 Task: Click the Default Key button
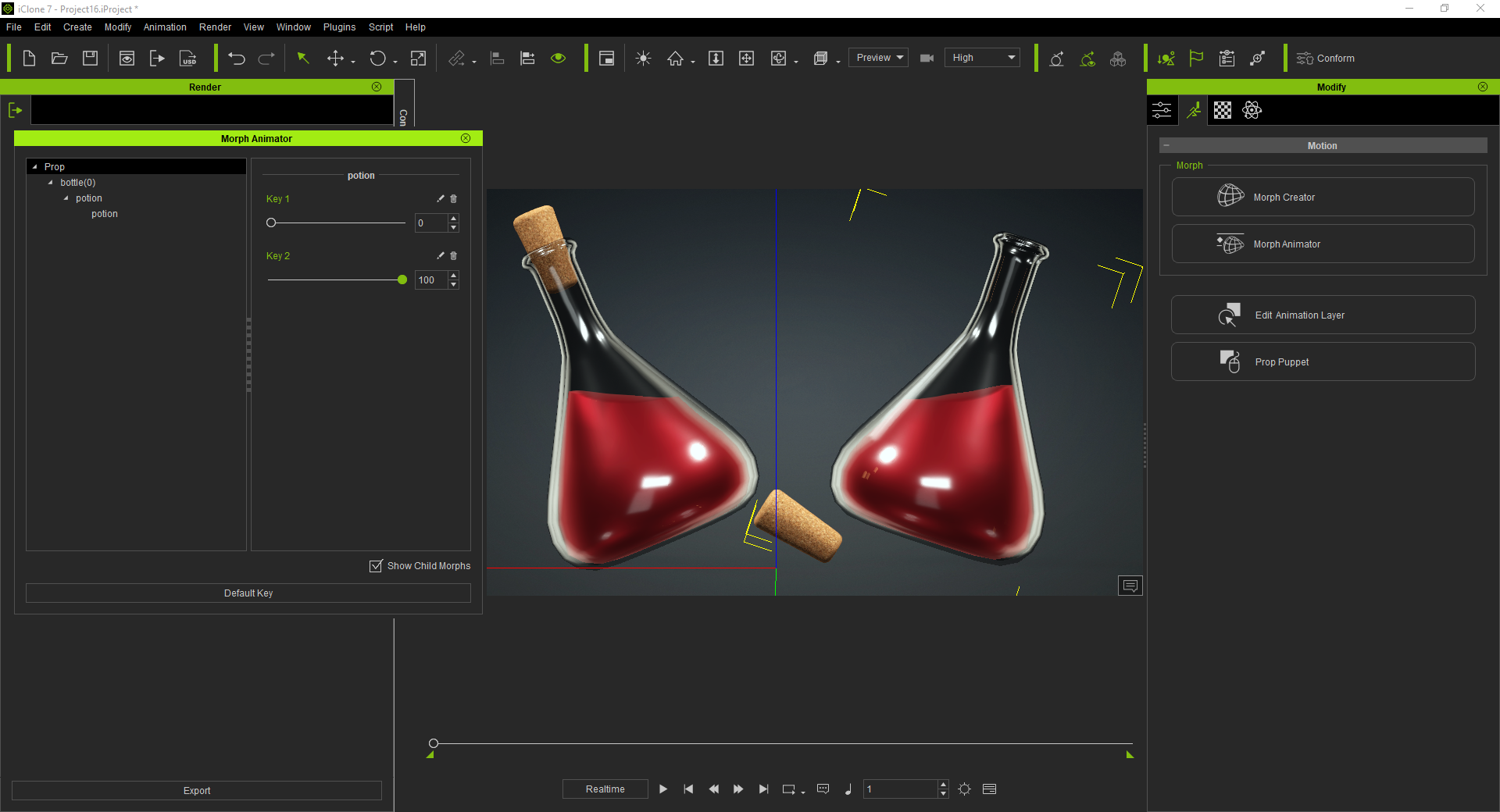click(248, 593)
